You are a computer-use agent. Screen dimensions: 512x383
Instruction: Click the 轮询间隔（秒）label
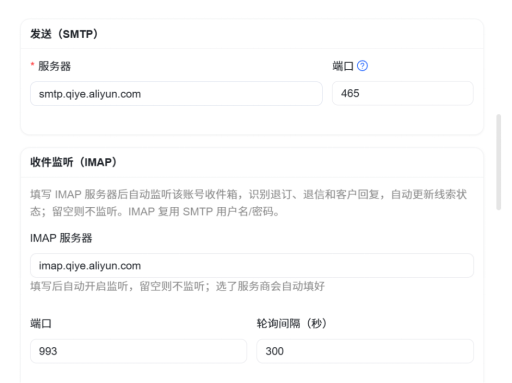tap(292, 323)
